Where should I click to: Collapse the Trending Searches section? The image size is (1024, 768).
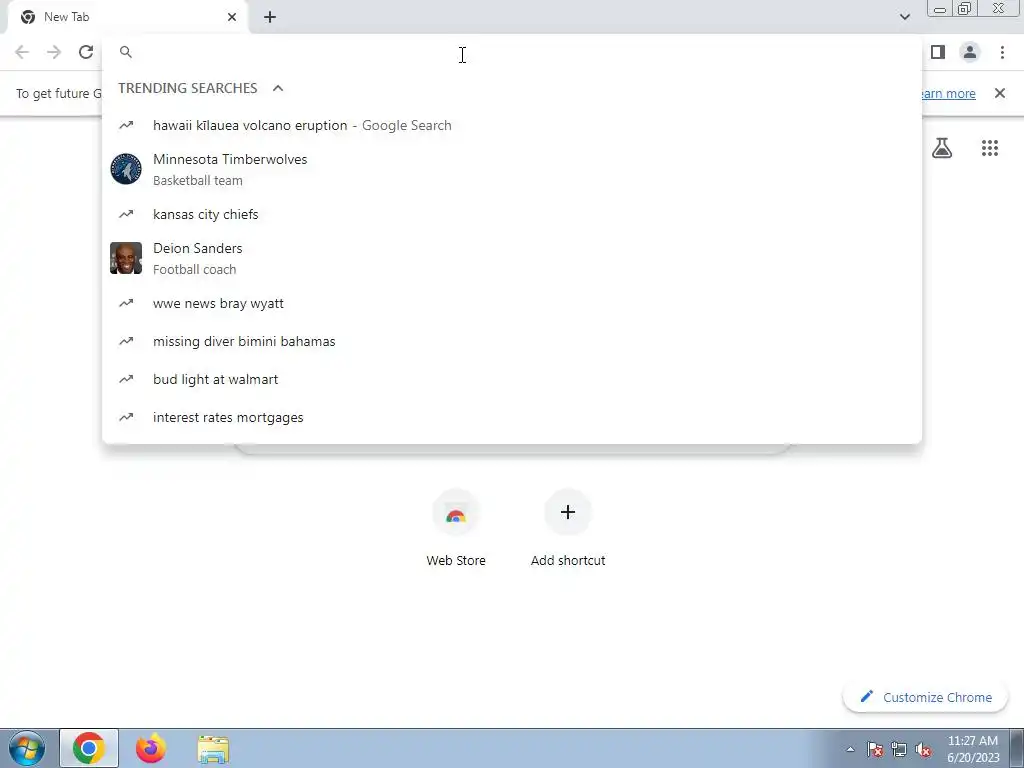pyautogui.click(x=278, y=88)
